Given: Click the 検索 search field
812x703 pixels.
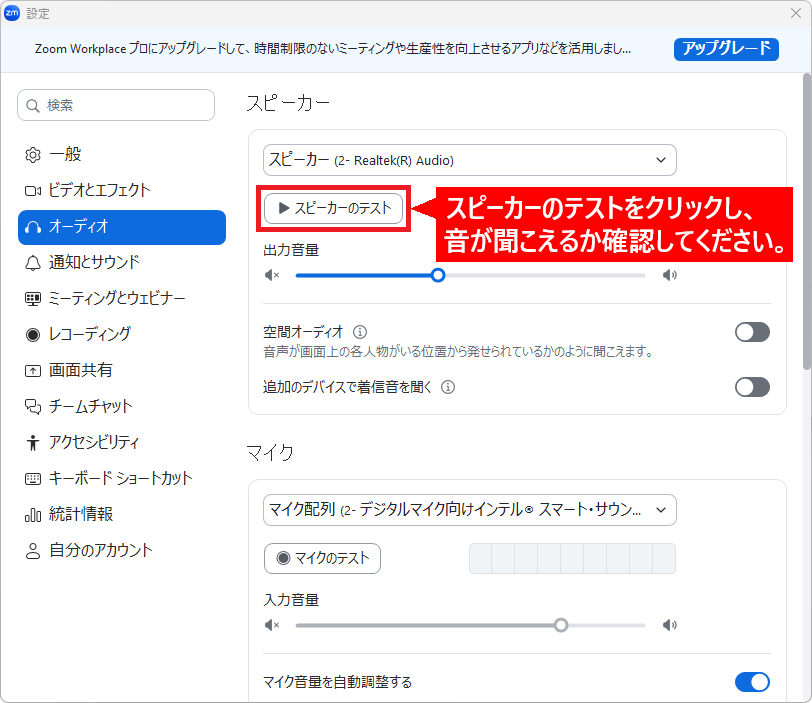Looking at the screenshot, I should tap(115, 104).
